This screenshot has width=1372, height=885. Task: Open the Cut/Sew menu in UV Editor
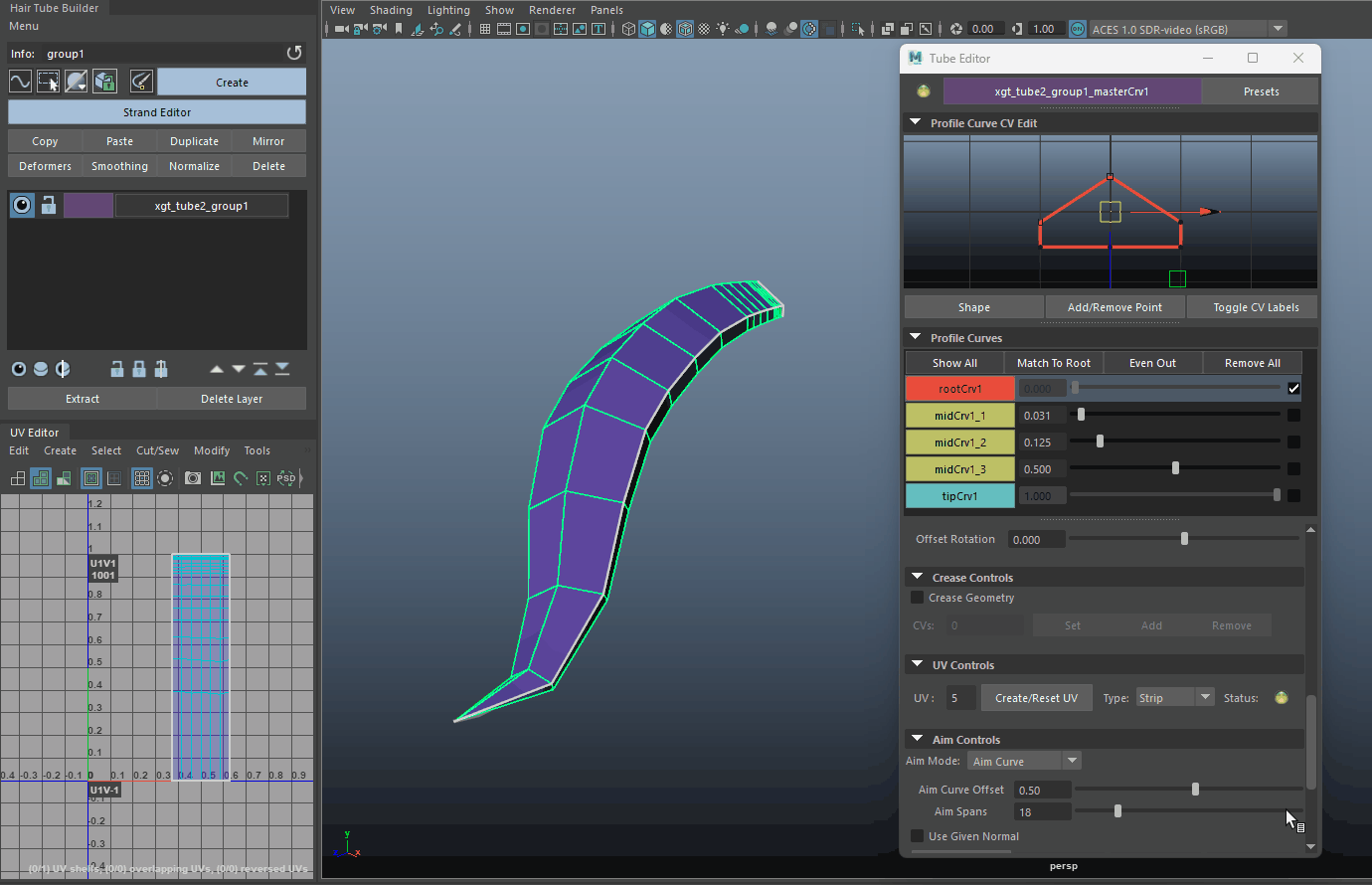pos(157,450)
